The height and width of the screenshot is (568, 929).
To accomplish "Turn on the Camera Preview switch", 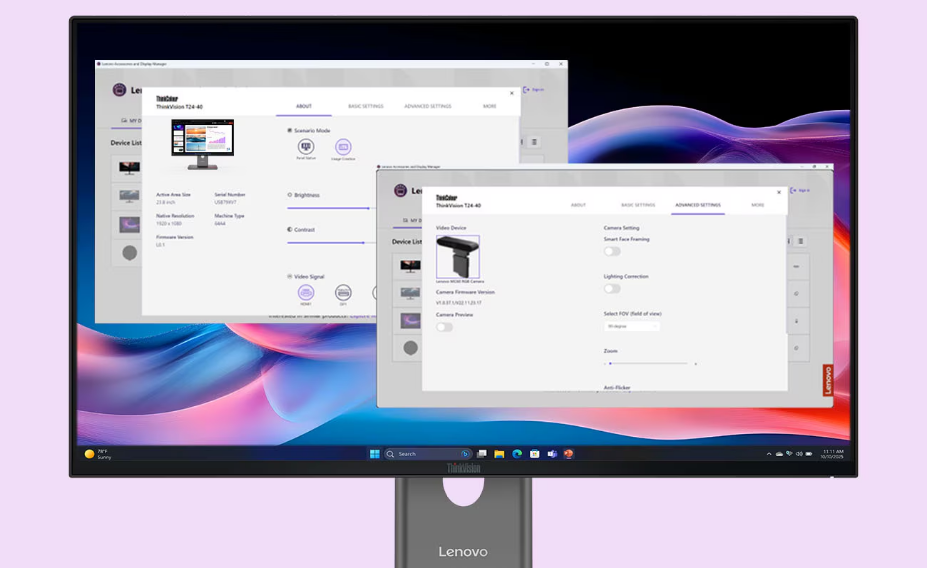I will (444, 327).
